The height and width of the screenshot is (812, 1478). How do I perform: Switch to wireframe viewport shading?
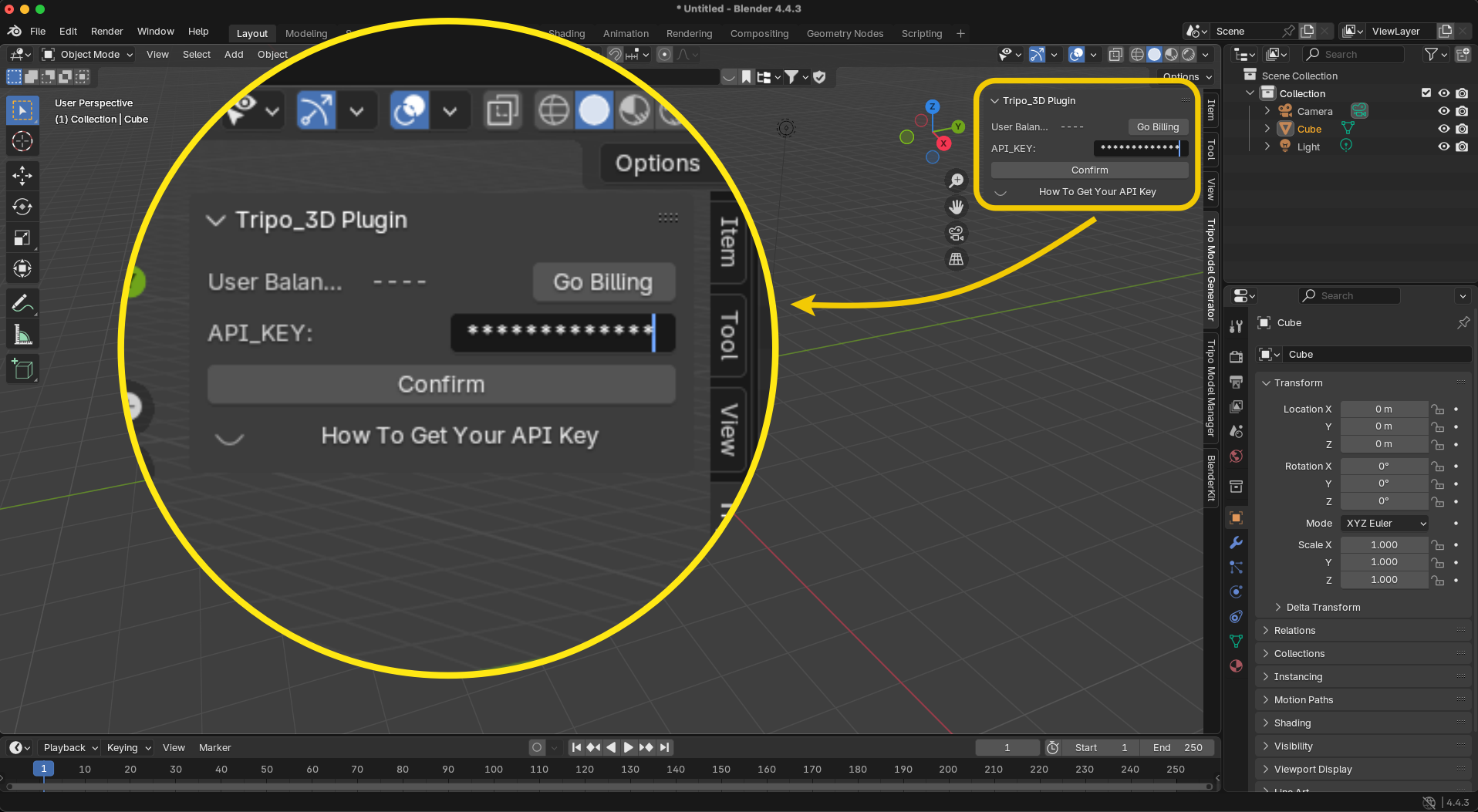tap(1137, 54)
